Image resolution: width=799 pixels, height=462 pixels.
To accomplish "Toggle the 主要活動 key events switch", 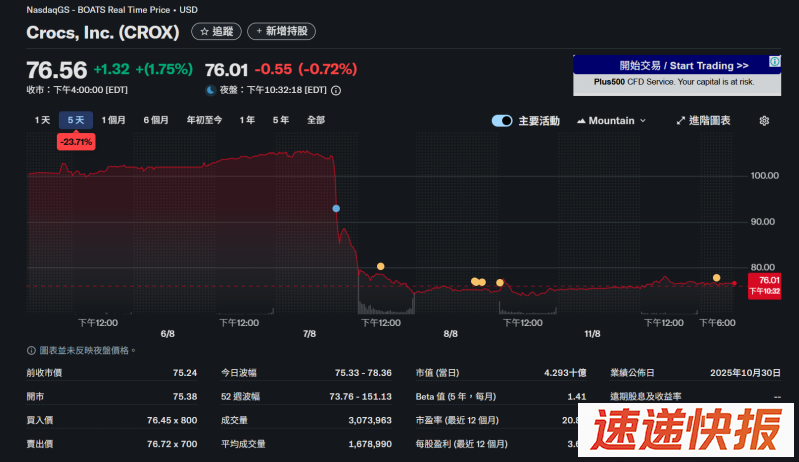I will 502,121.
